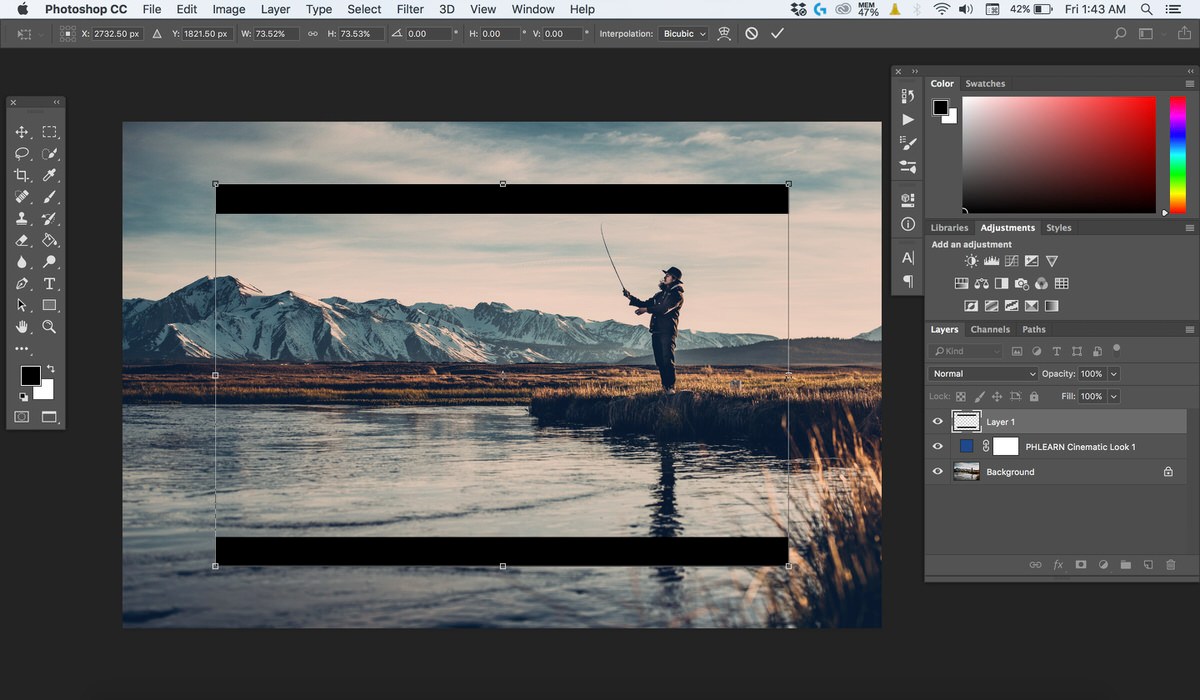Click the toolbox foreground color swatch
This screenshot has width=1200, height=700.
point(31,376)
